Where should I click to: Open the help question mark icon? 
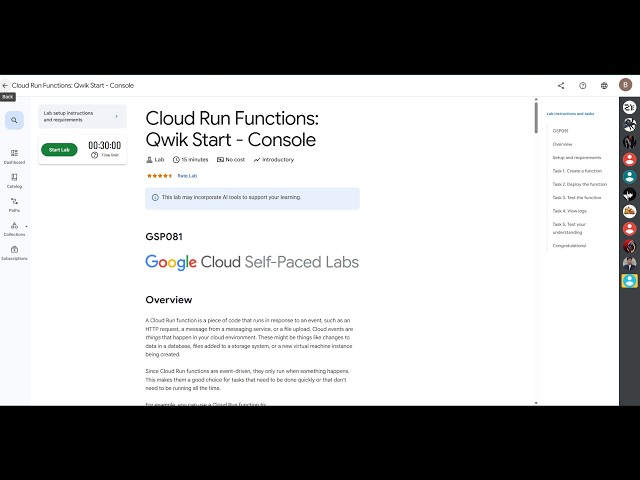(582, 85)
